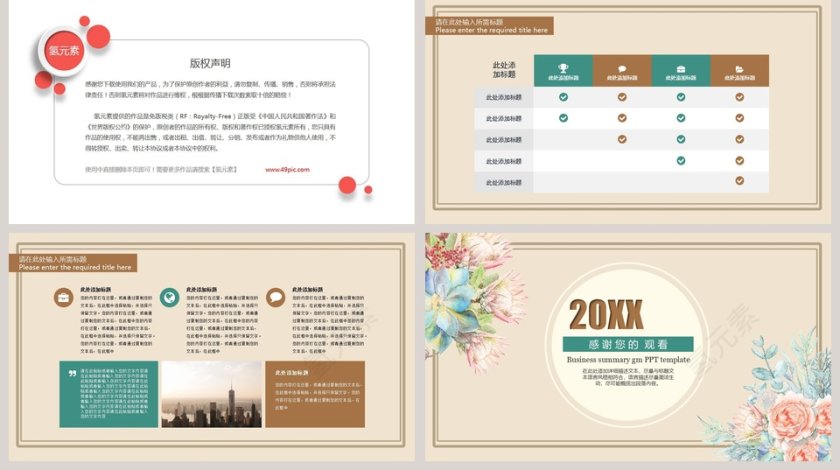Click the large 20XX text

(606, 314)
